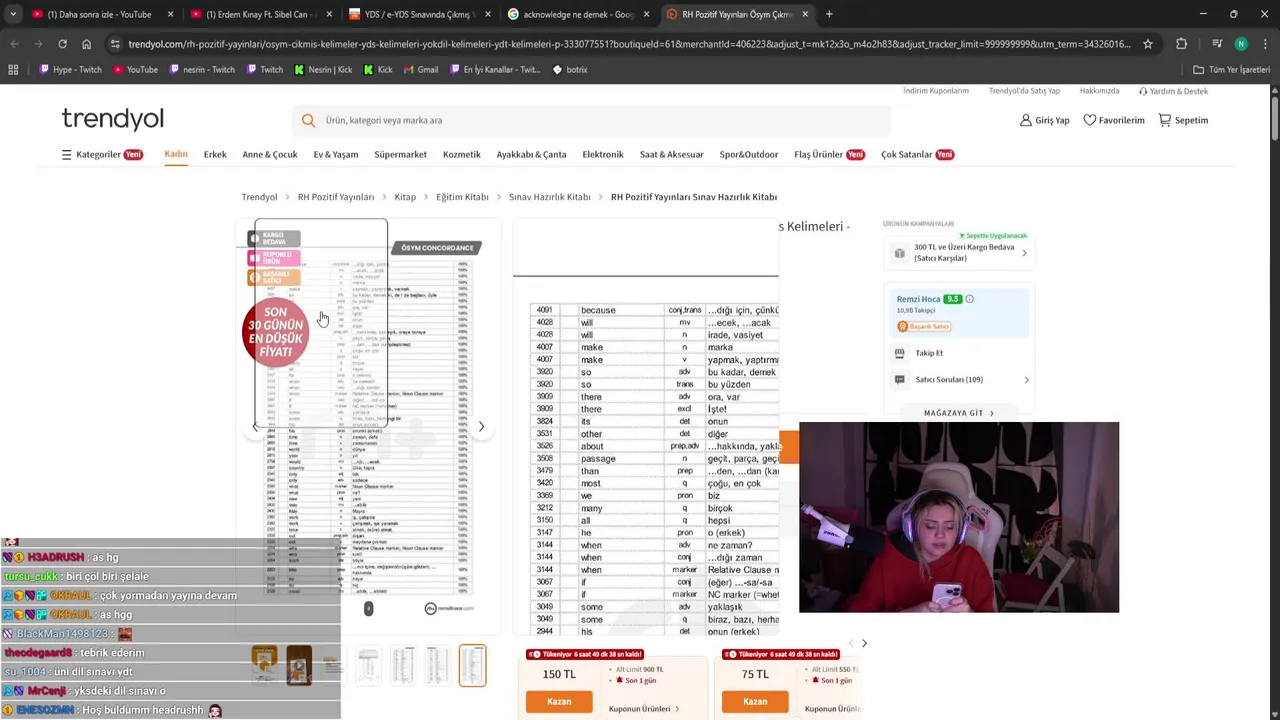Select the highlighted last product thumbnail
Image resolution: width=1280 pixels, height=720 pixels.
point(472,666)
